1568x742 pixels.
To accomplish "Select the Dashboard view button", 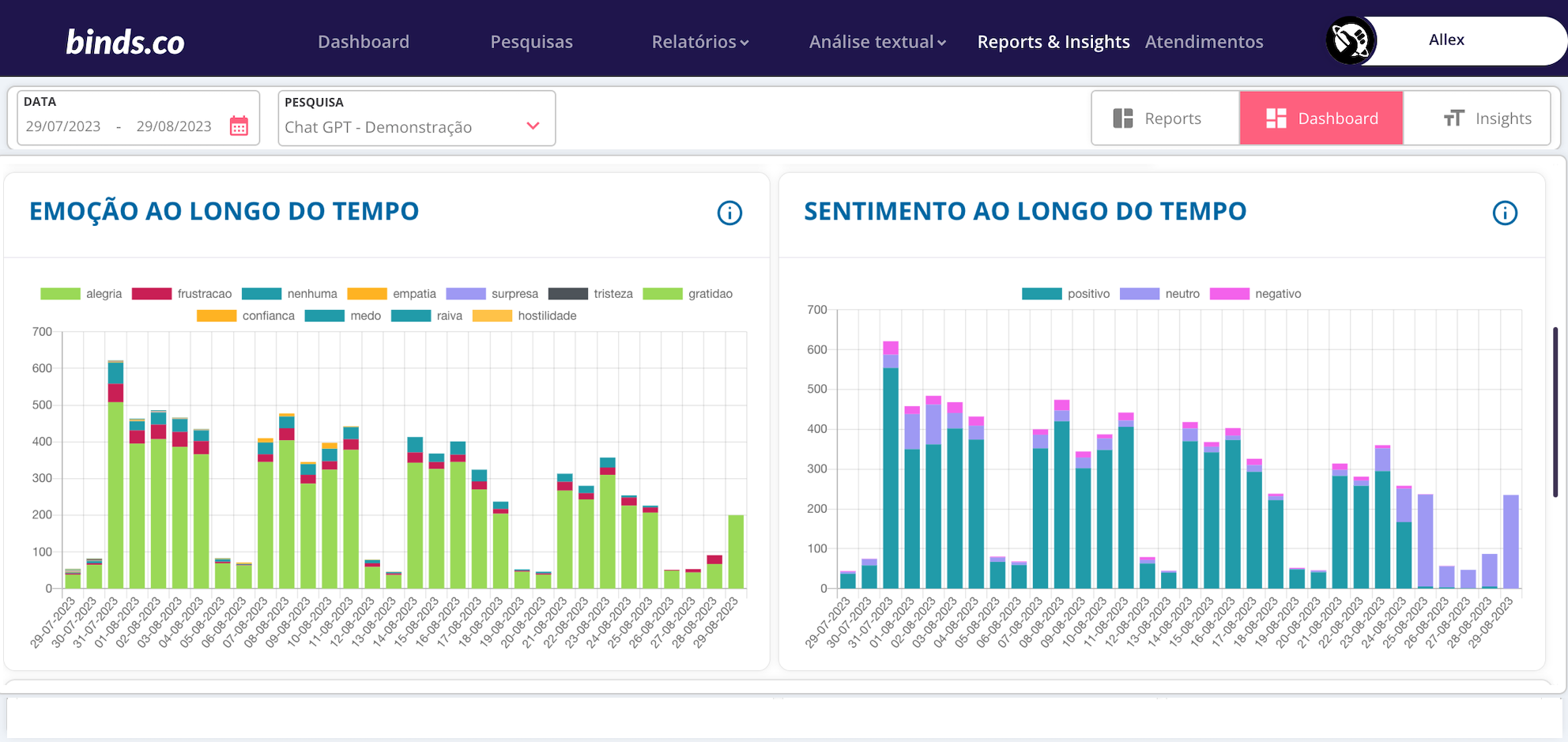I will pyautogui.click(x=1321, y=119).
